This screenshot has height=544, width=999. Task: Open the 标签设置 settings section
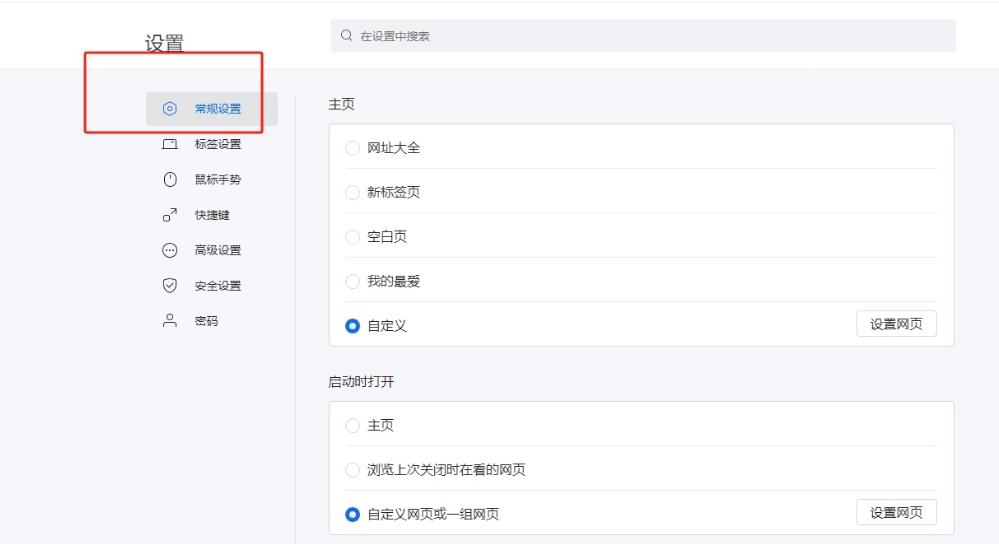tap(217, 144)
